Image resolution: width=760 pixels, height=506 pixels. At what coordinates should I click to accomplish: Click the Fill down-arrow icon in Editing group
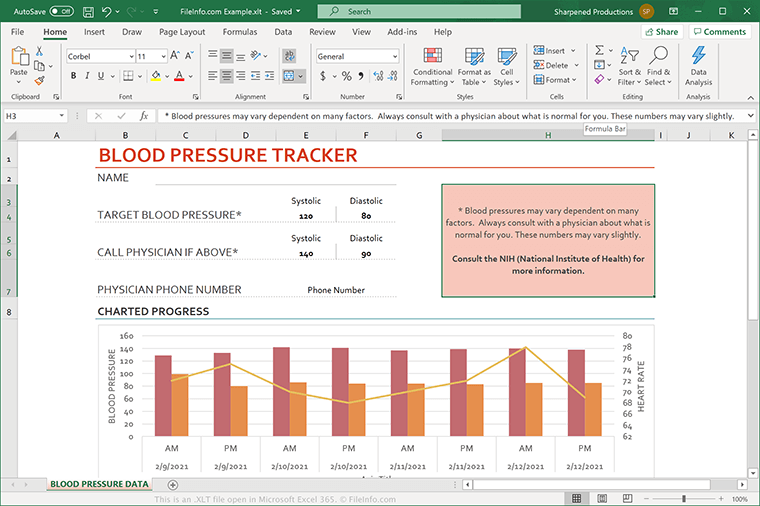599,64
